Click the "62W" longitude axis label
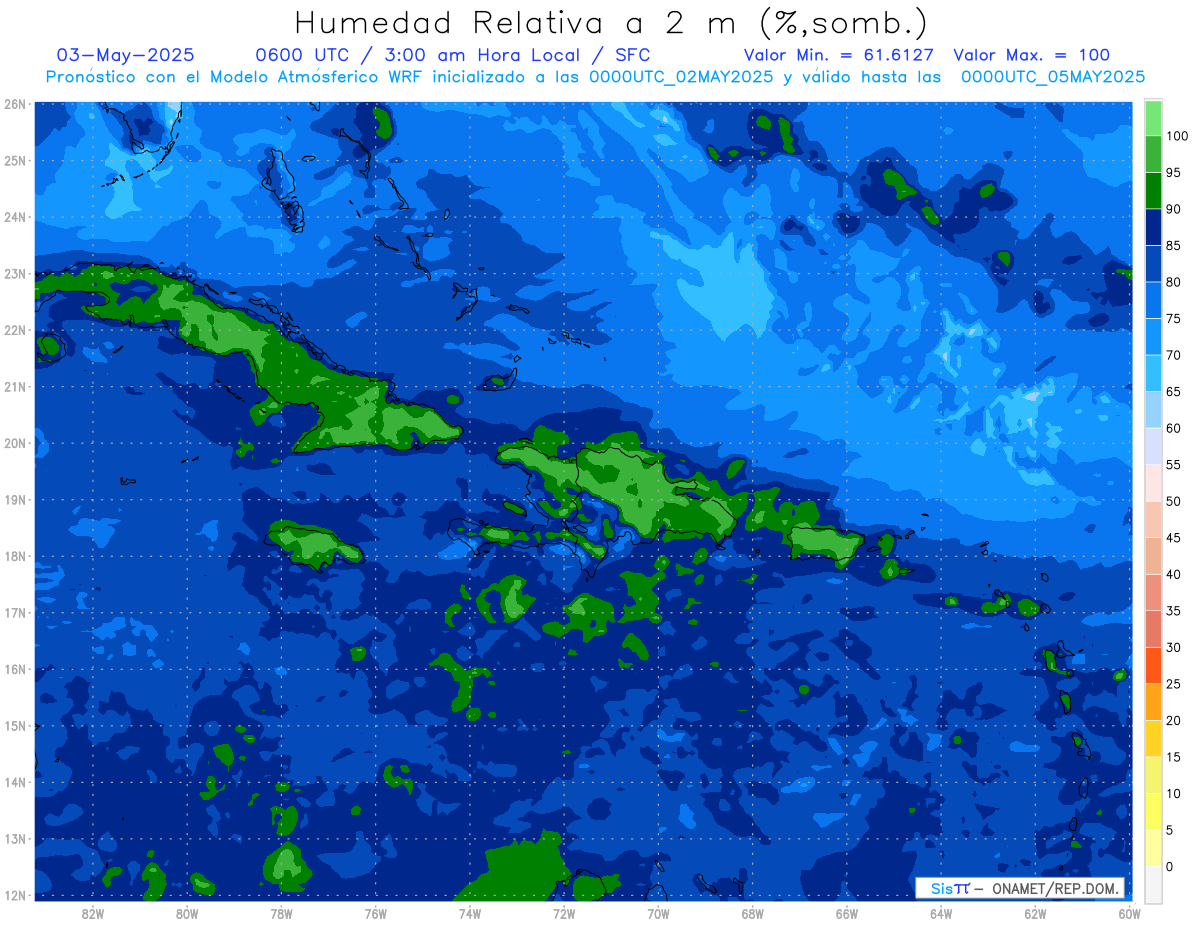Viewport: 1200px width, 927px height. click(1035, 913)
